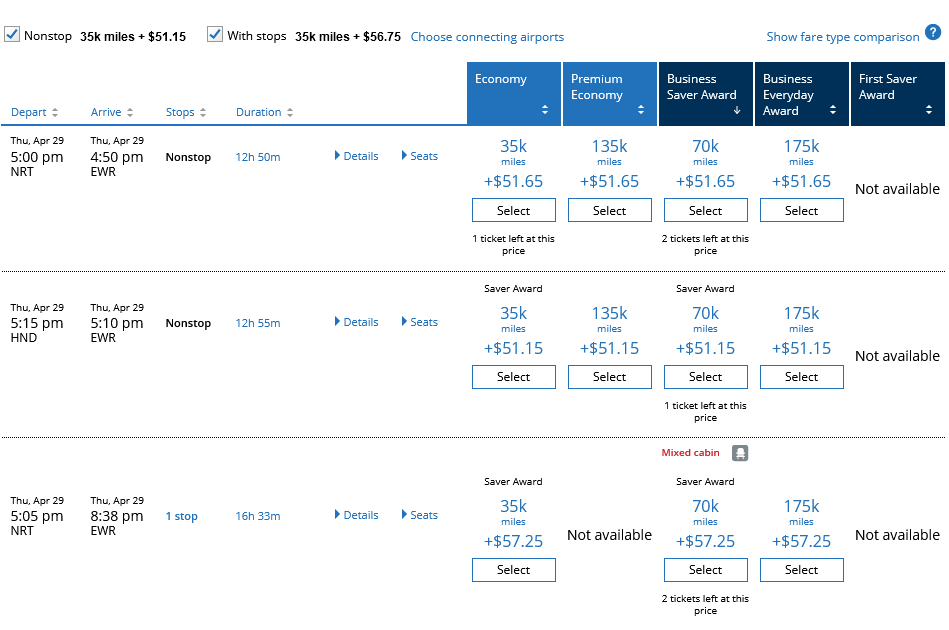This screenshot has height=630, width=949.
Task: Select Premium Economy 135k fare with $51.65 taxes
Action: (x=609, y=210)
